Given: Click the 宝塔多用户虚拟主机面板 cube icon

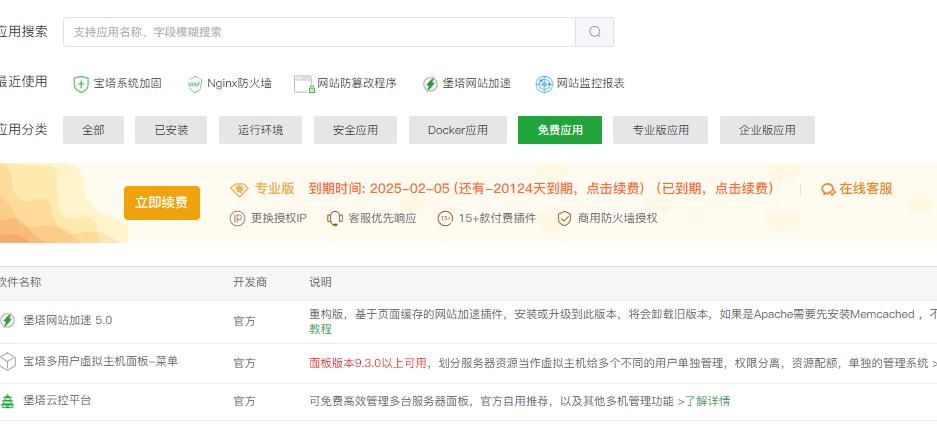Looking at the screenshot, I should click(x=7, y=362).
